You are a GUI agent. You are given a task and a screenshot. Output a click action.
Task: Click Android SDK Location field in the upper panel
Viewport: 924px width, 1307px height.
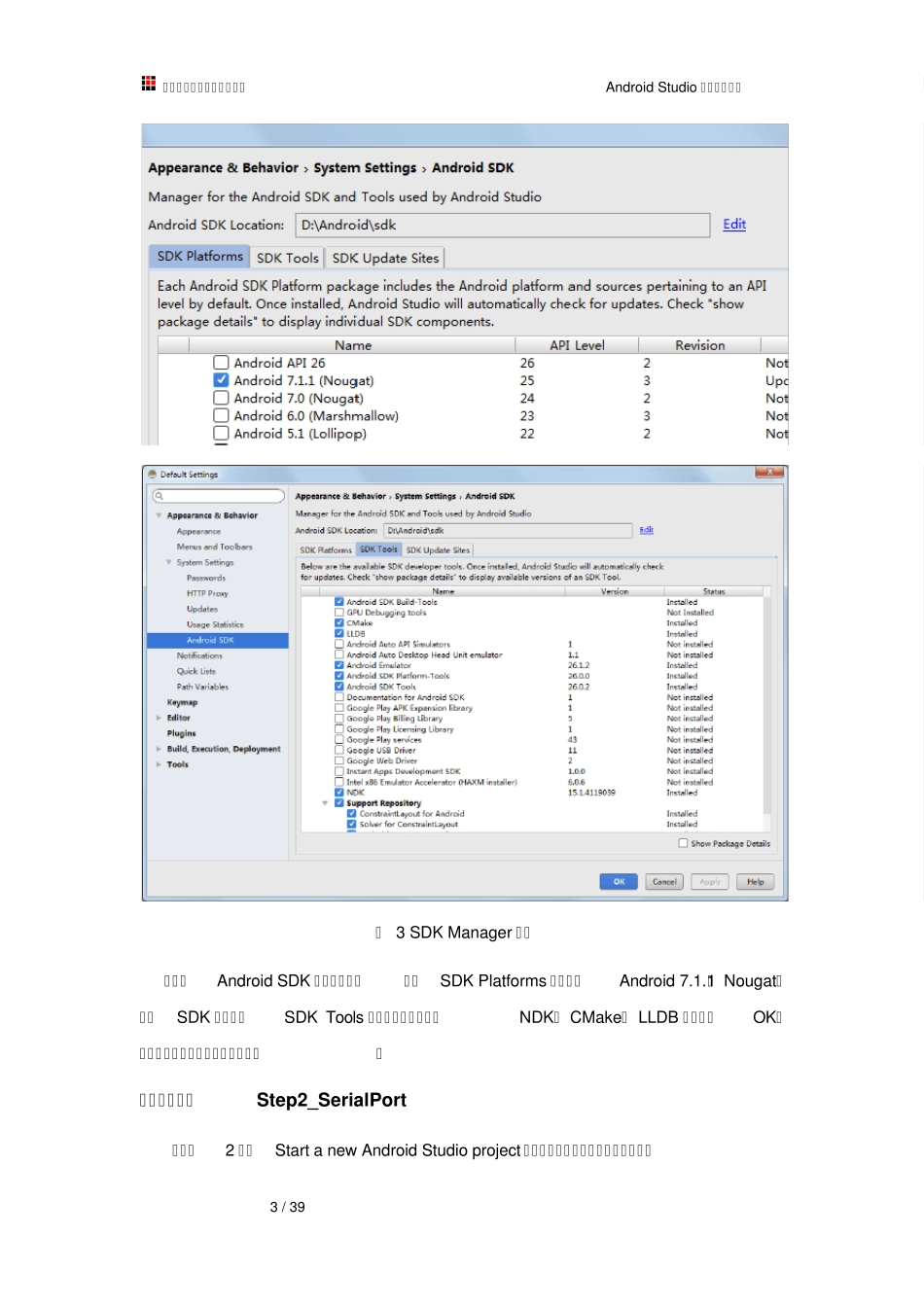click(503, 226)
